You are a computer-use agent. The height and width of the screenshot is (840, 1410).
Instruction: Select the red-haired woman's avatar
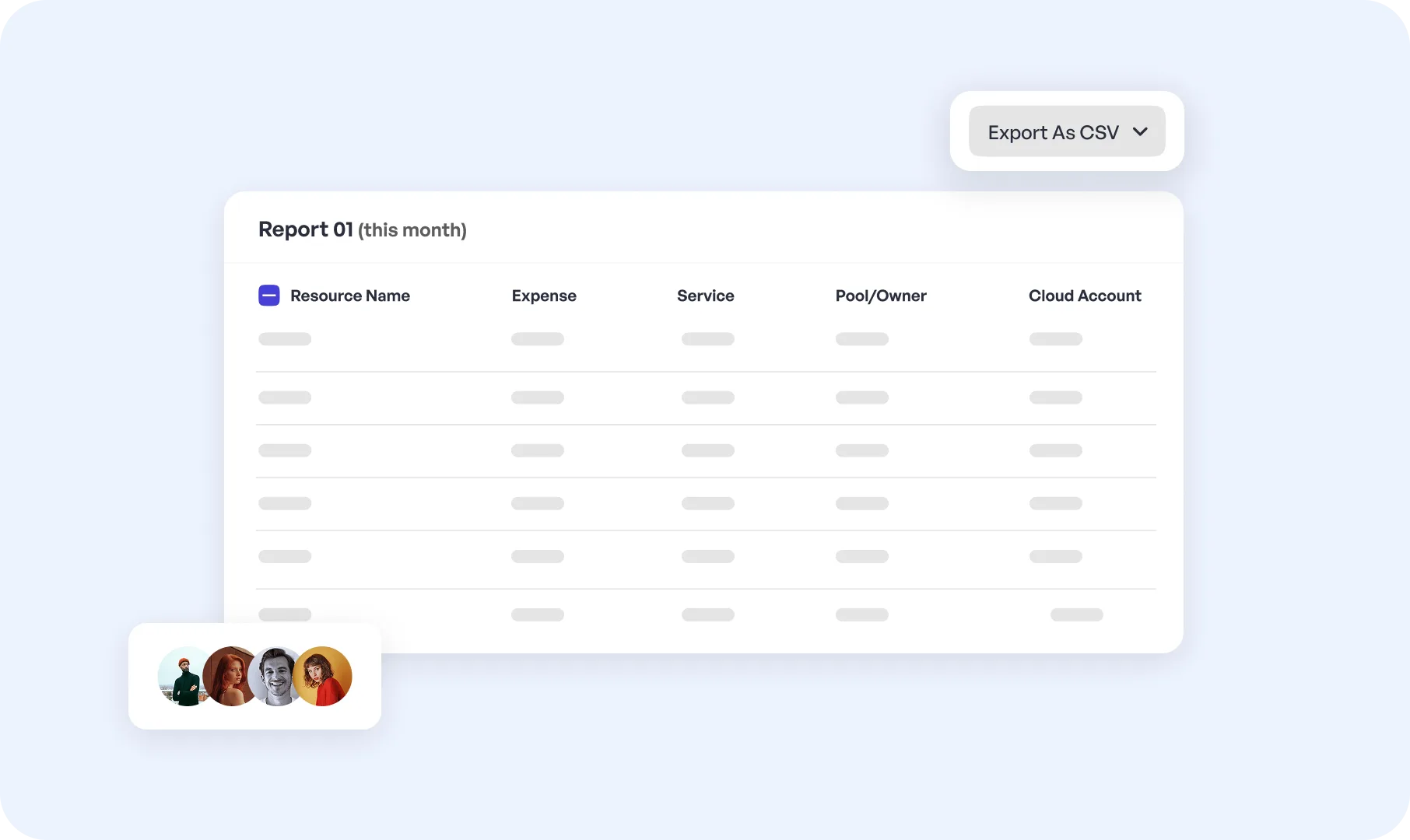click(231, 676)
